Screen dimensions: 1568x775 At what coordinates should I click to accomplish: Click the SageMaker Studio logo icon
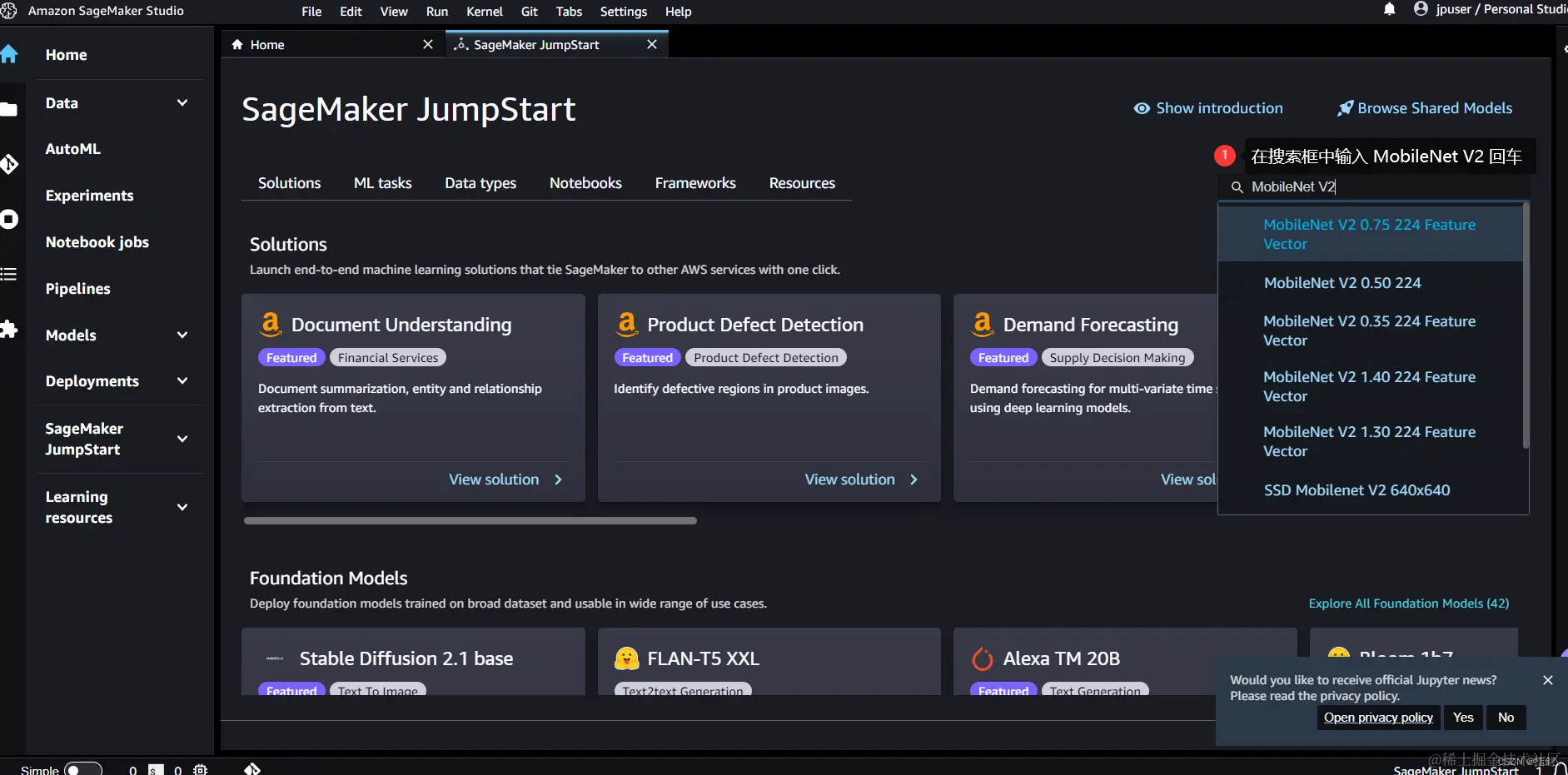9,11
